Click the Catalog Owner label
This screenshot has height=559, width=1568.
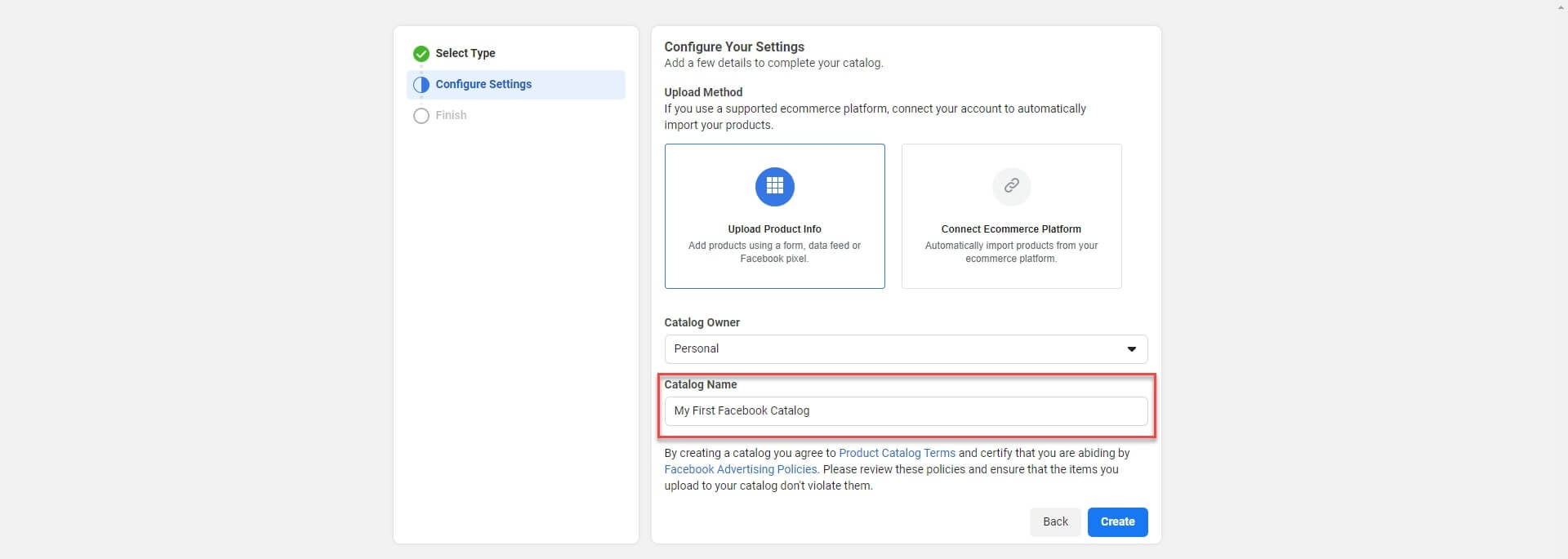pyautogui.click(x=702, y=322)
